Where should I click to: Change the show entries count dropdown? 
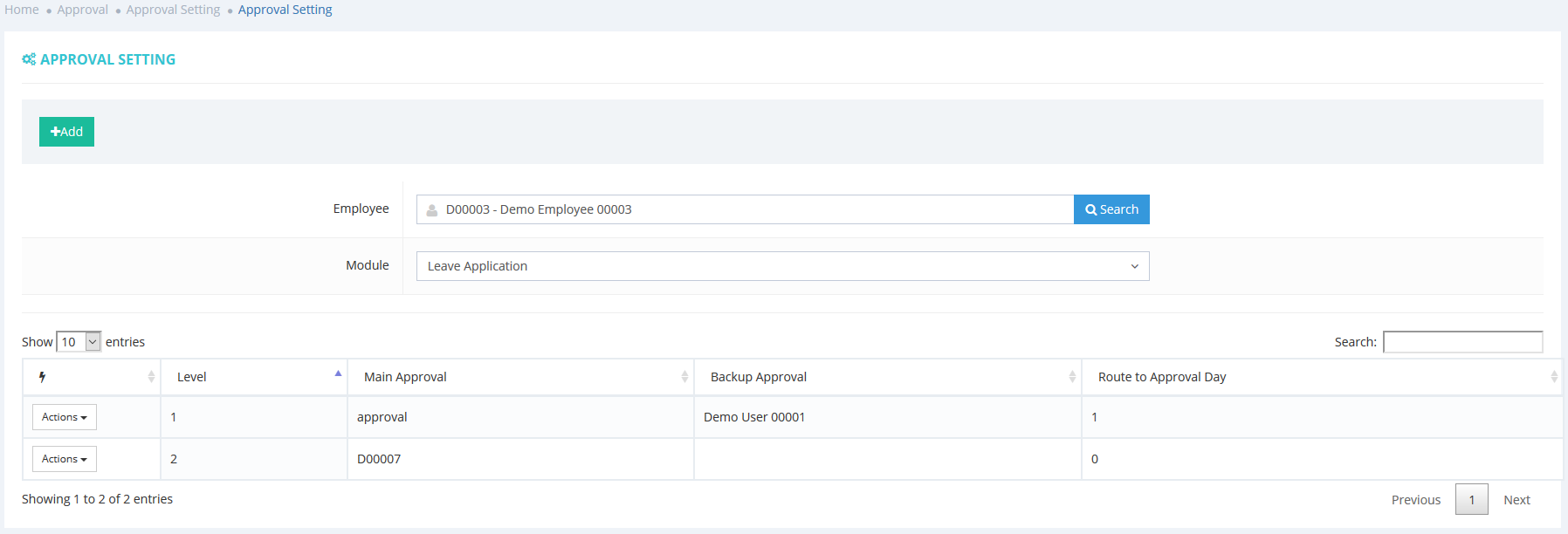(79, 342)
